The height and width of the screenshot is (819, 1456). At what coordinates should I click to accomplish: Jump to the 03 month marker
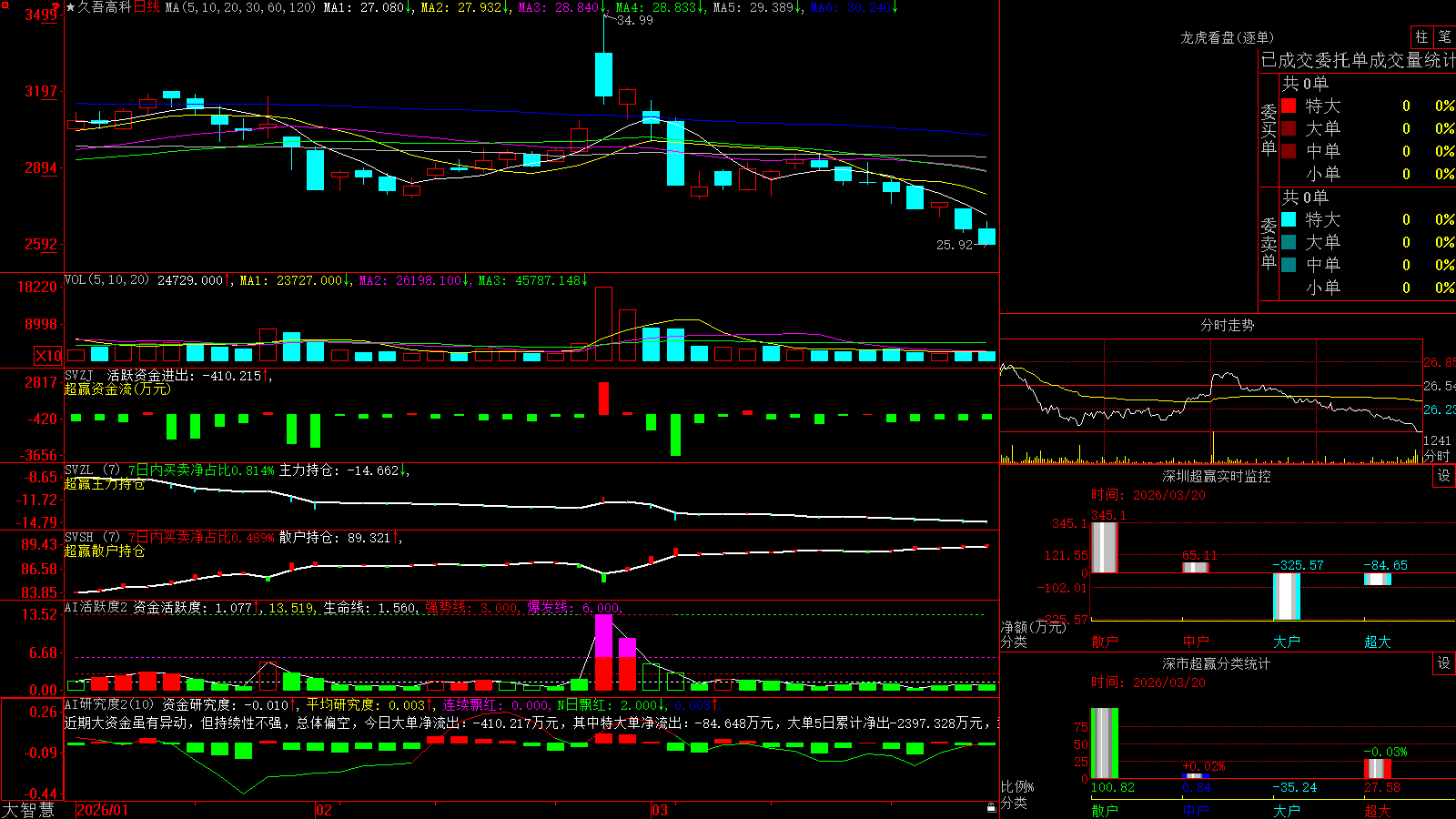(660, 810)
